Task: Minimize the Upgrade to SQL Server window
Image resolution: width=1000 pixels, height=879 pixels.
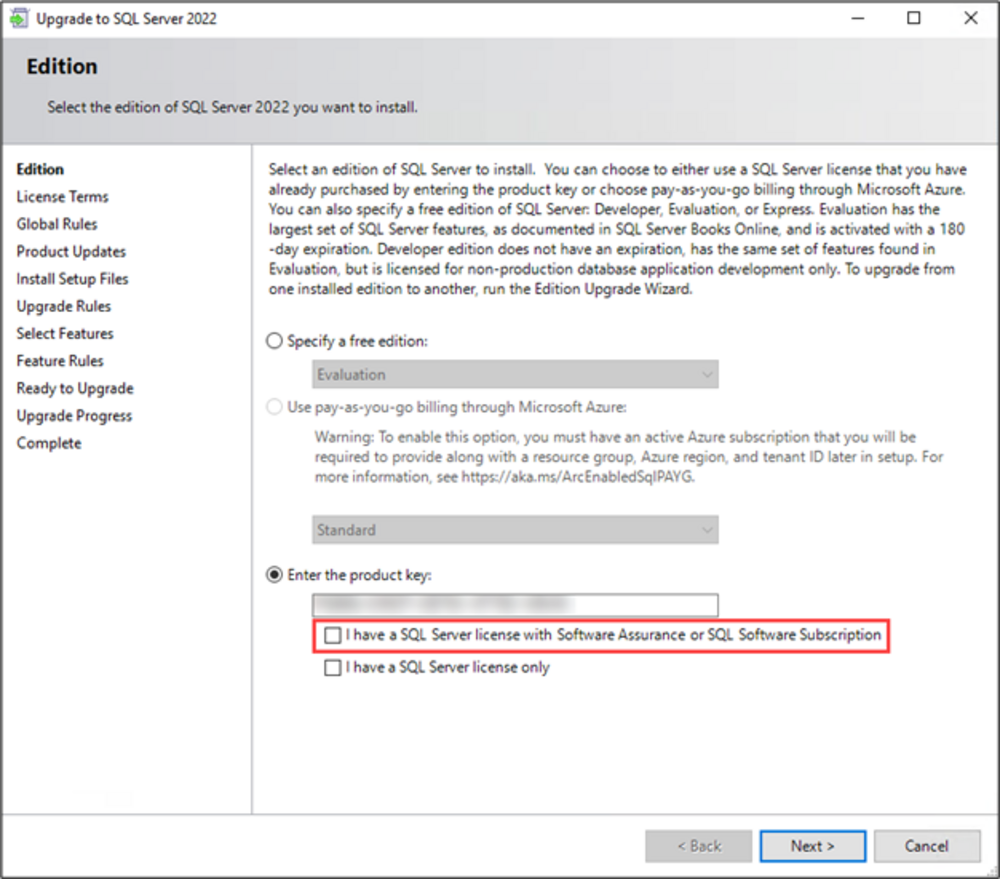Action: click(858, 19)
